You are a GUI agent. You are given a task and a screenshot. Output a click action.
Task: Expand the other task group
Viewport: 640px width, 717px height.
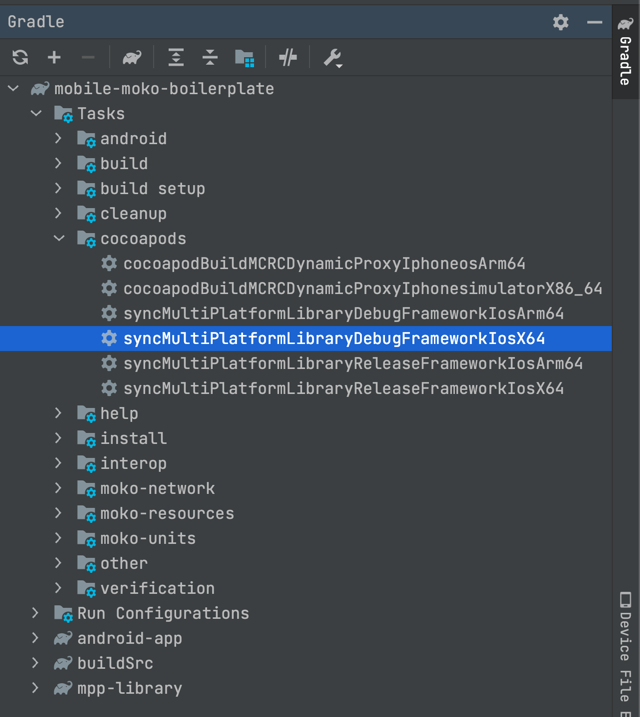click(58, 563)
